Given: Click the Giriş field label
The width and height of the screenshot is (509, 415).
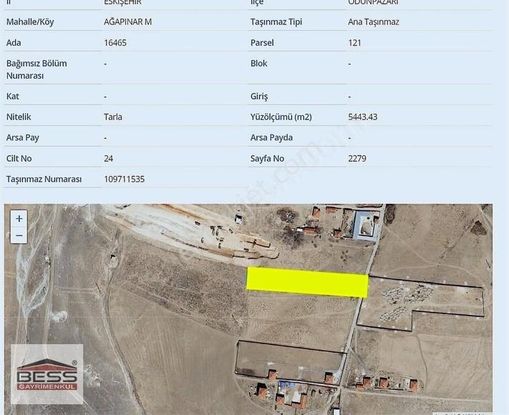Looking at the screenshot, I should coord(259,96).
